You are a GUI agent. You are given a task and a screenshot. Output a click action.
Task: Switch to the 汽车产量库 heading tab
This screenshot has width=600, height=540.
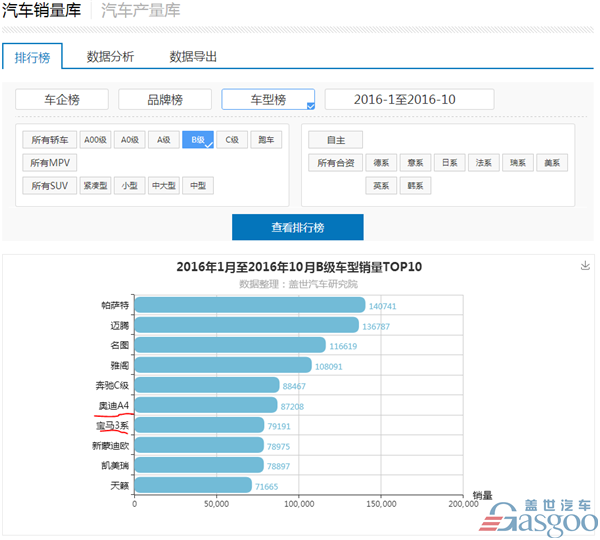[140, 10]
